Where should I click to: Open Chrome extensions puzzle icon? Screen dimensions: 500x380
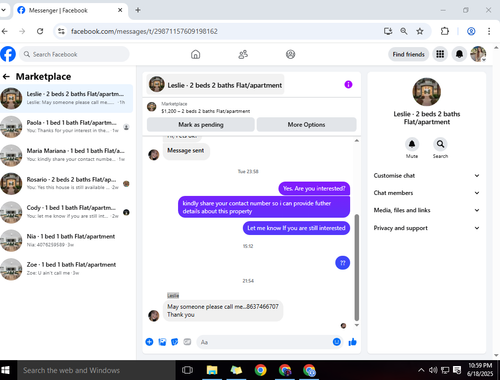[x=445, y=31]
